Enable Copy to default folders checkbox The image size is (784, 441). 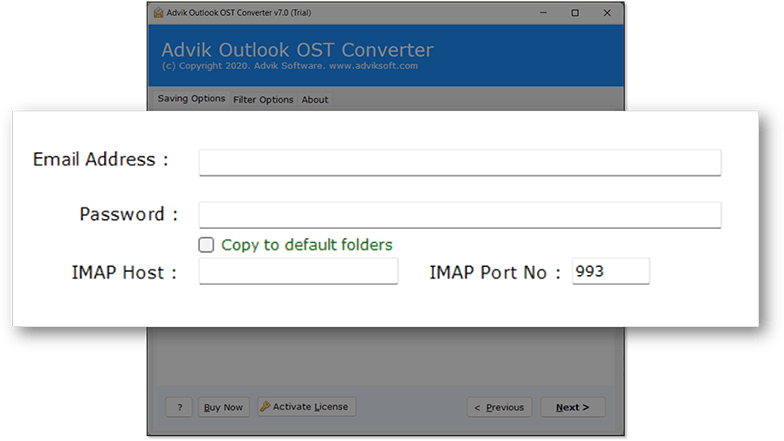click(x=206, y=245)
